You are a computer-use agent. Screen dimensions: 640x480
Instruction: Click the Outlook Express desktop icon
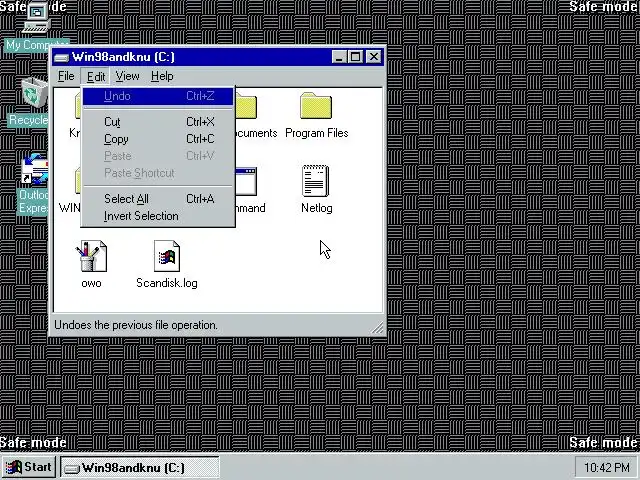pos(35,169)
